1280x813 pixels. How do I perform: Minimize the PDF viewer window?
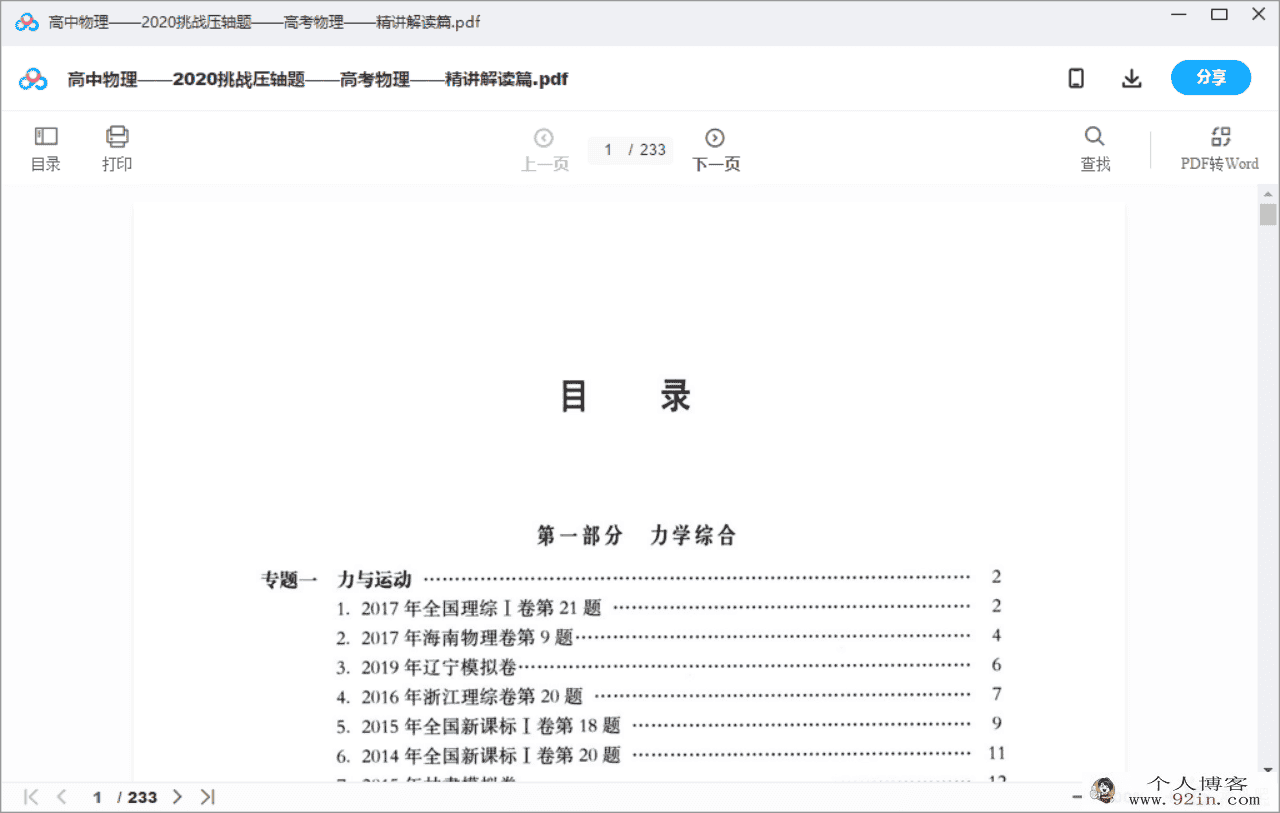click(x=1180, y=14)
